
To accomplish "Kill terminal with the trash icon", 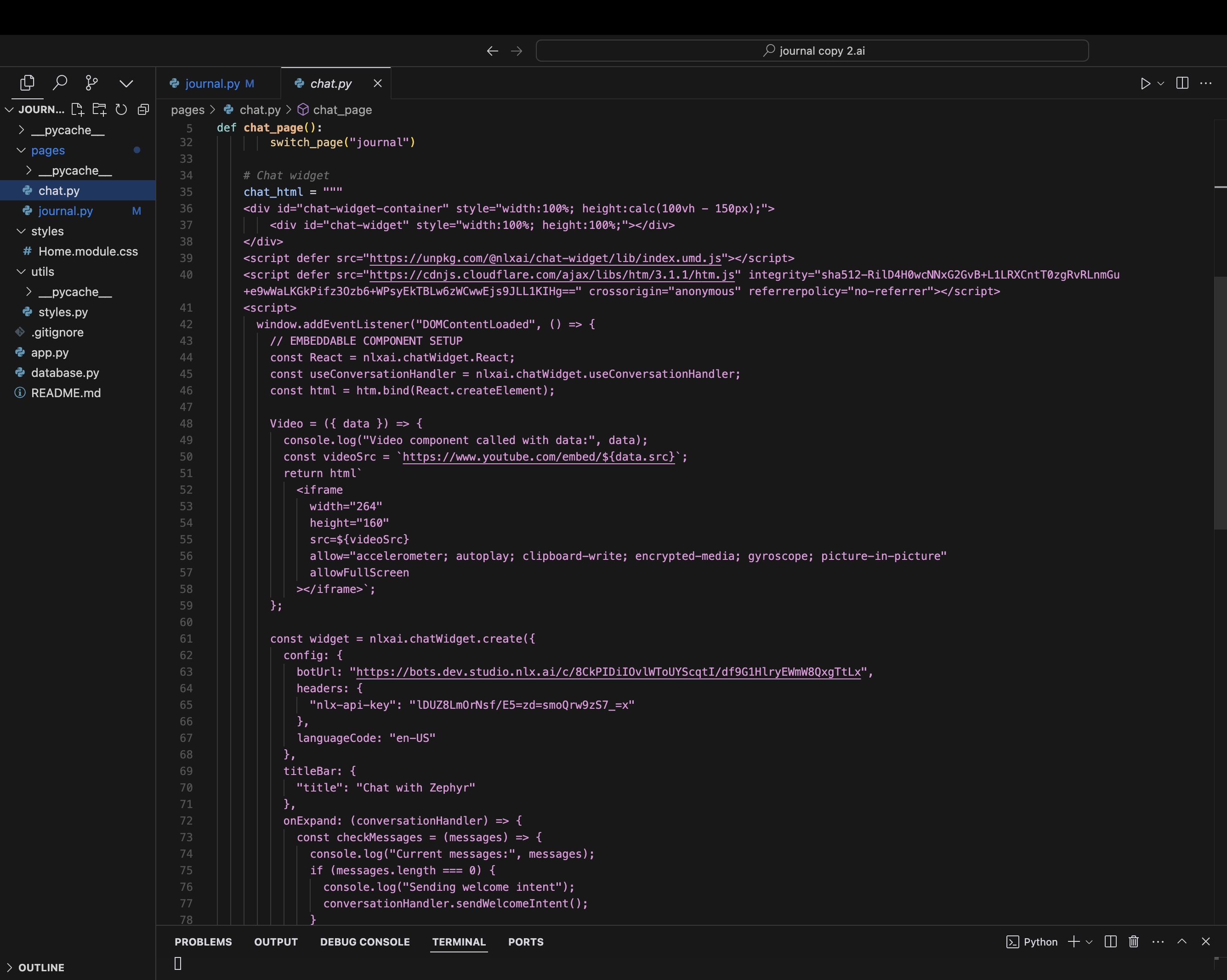I will [1134, 942].
